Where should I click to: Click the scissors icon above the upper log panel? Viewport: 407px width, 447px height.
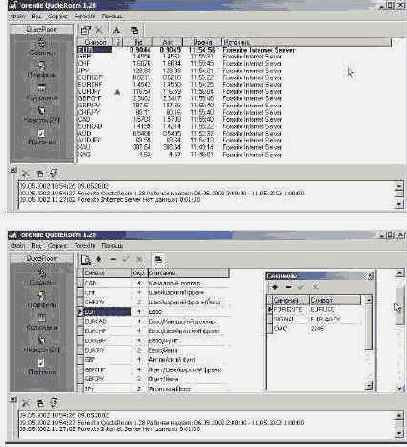[25, 173]
